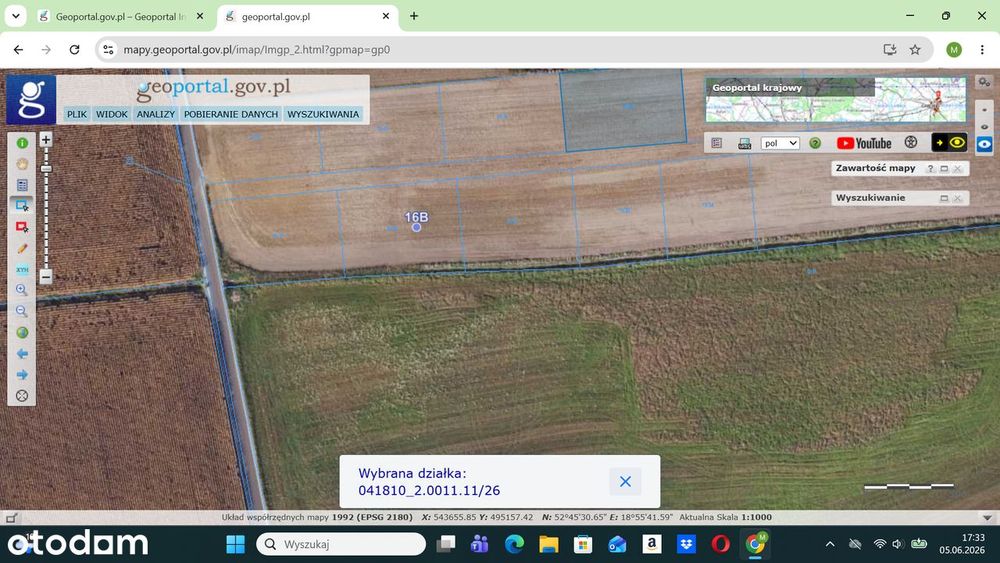Expand the Wyszukiwanie panel
Screen dimensions: 1000x563
[x=945, y=198]
